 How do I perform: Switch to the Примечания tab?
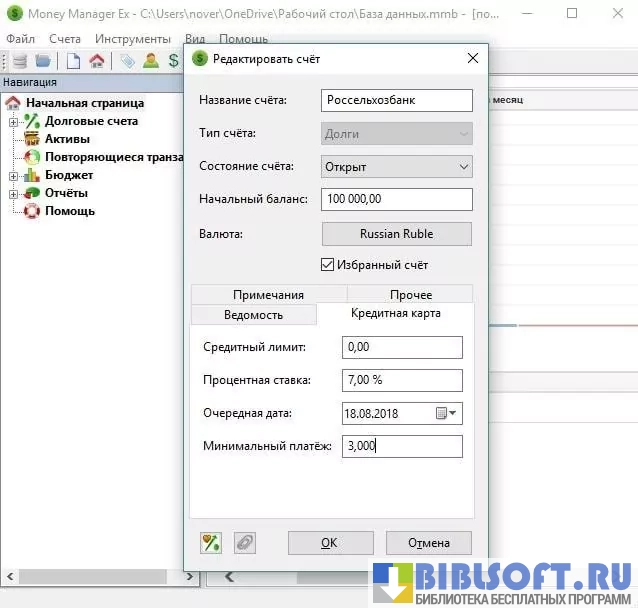(x=268, y=295)
